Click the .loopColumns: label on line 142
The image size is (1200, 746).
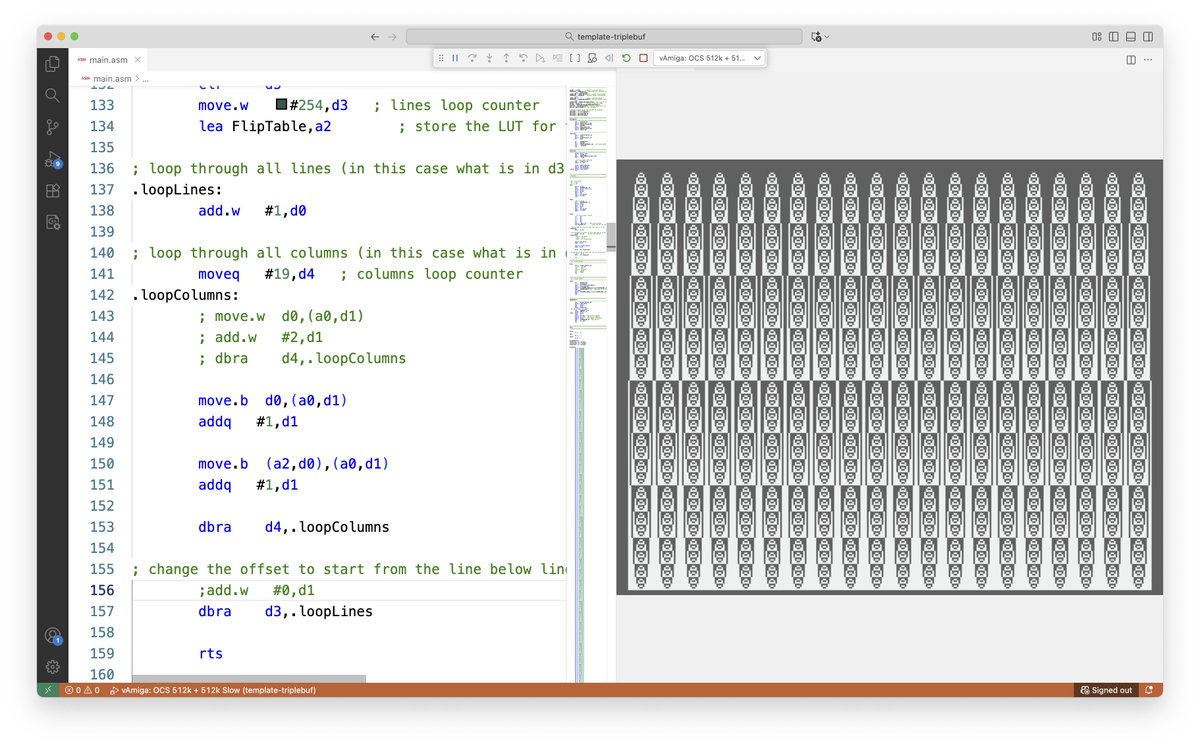click(x=186, y=295)
